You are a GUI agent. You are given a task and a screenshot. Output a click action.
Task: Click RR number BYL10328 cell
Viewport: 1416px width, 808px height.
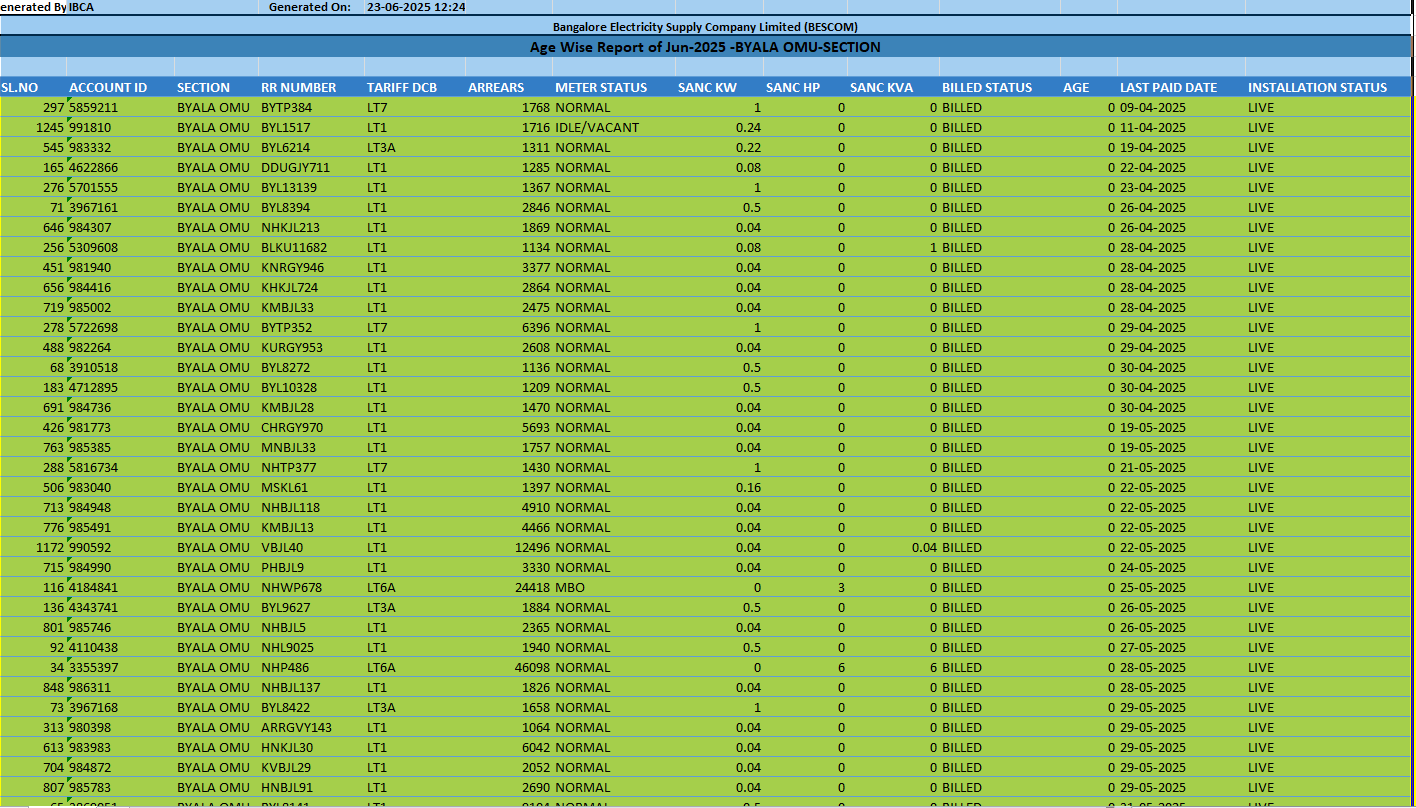click(311, 387)
